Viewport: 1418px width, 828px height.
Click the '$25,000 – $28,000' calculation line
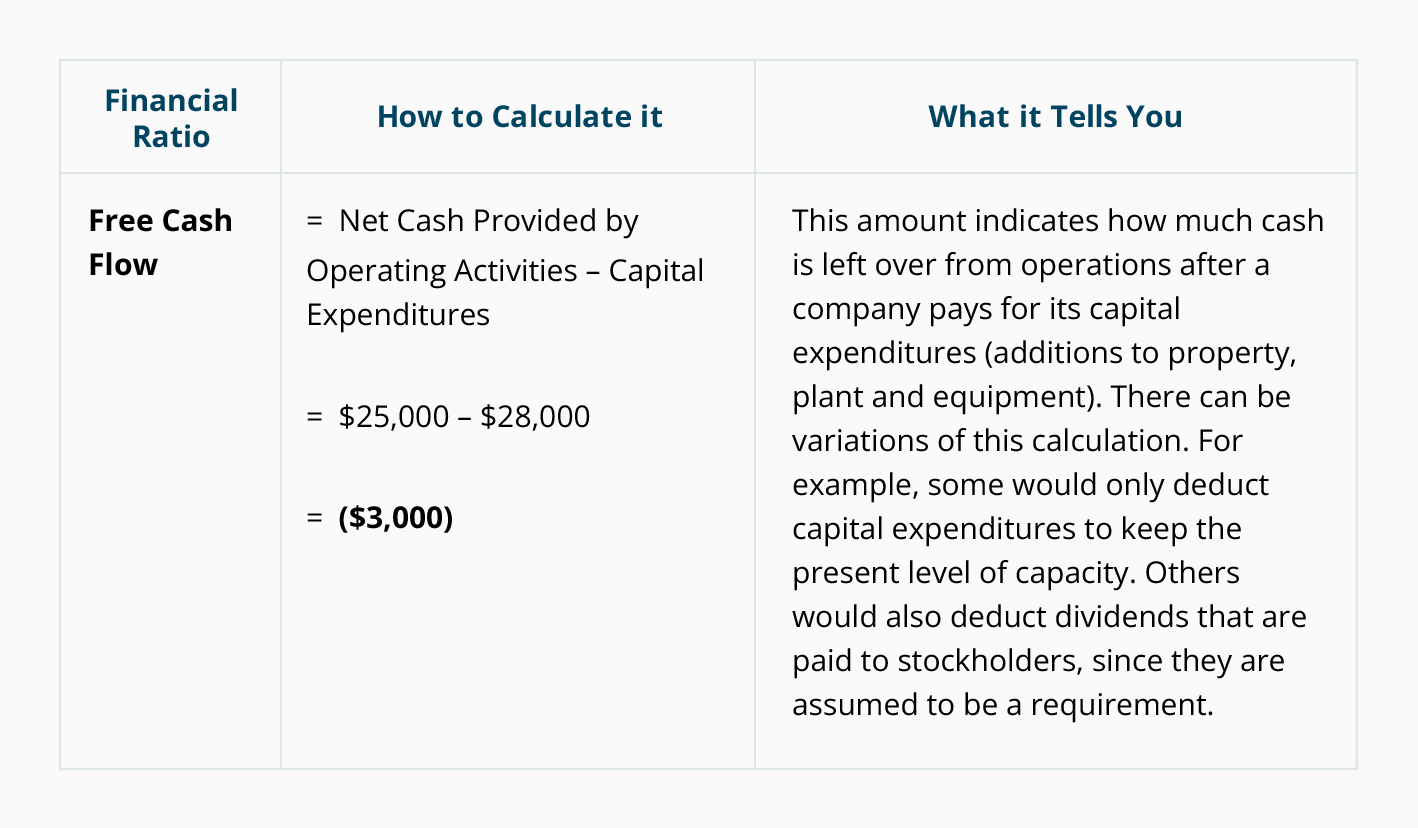click(463, 416)
